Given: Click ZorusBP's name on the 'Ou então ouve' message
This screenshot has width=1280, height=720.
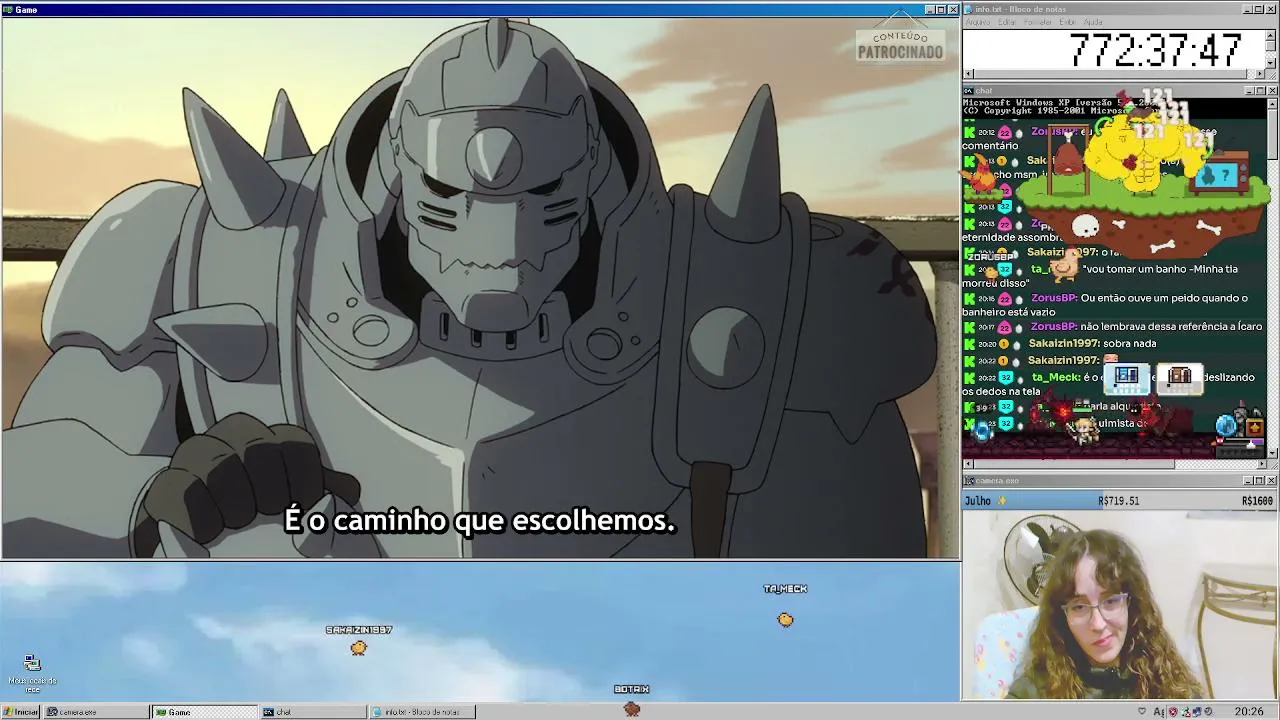Looking at the screenshot, I should (1054, 298).
